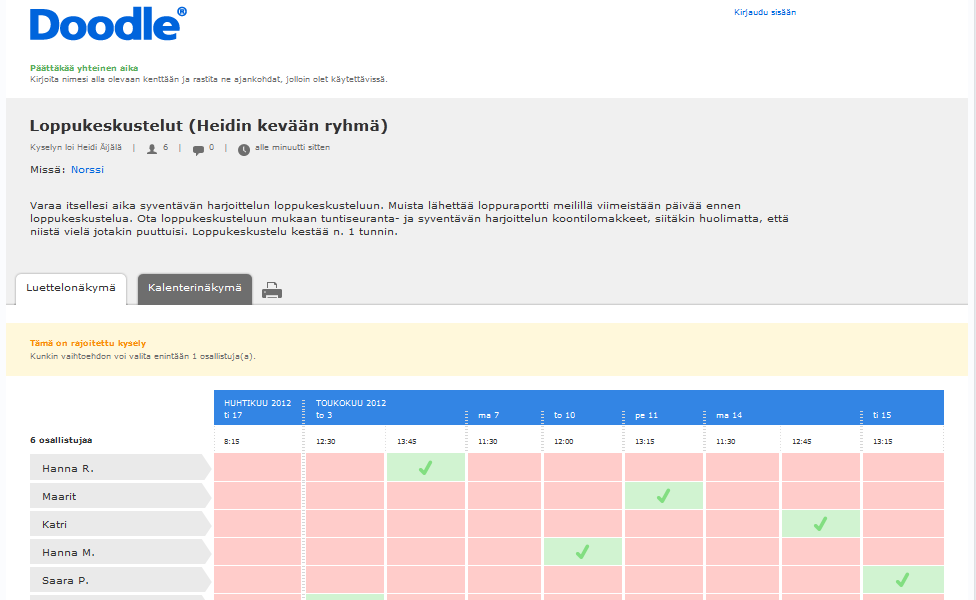The width and height of the screenshot is (976, 600).
Task: Click Katri's red cell under ti 15
Action: (x=903, y=523)
